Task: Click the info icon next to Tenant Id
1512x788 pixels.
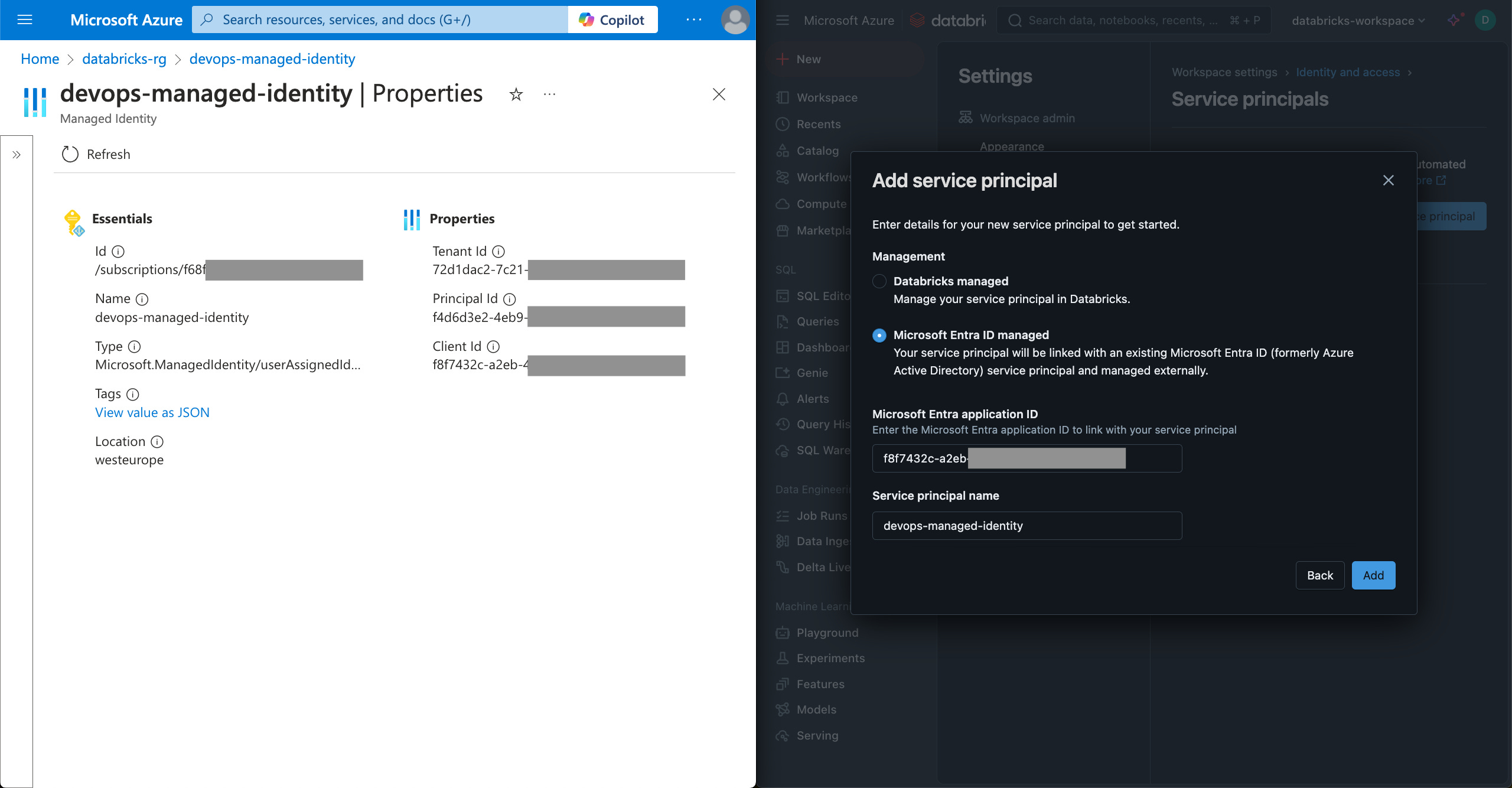Action: click(498, 252)
